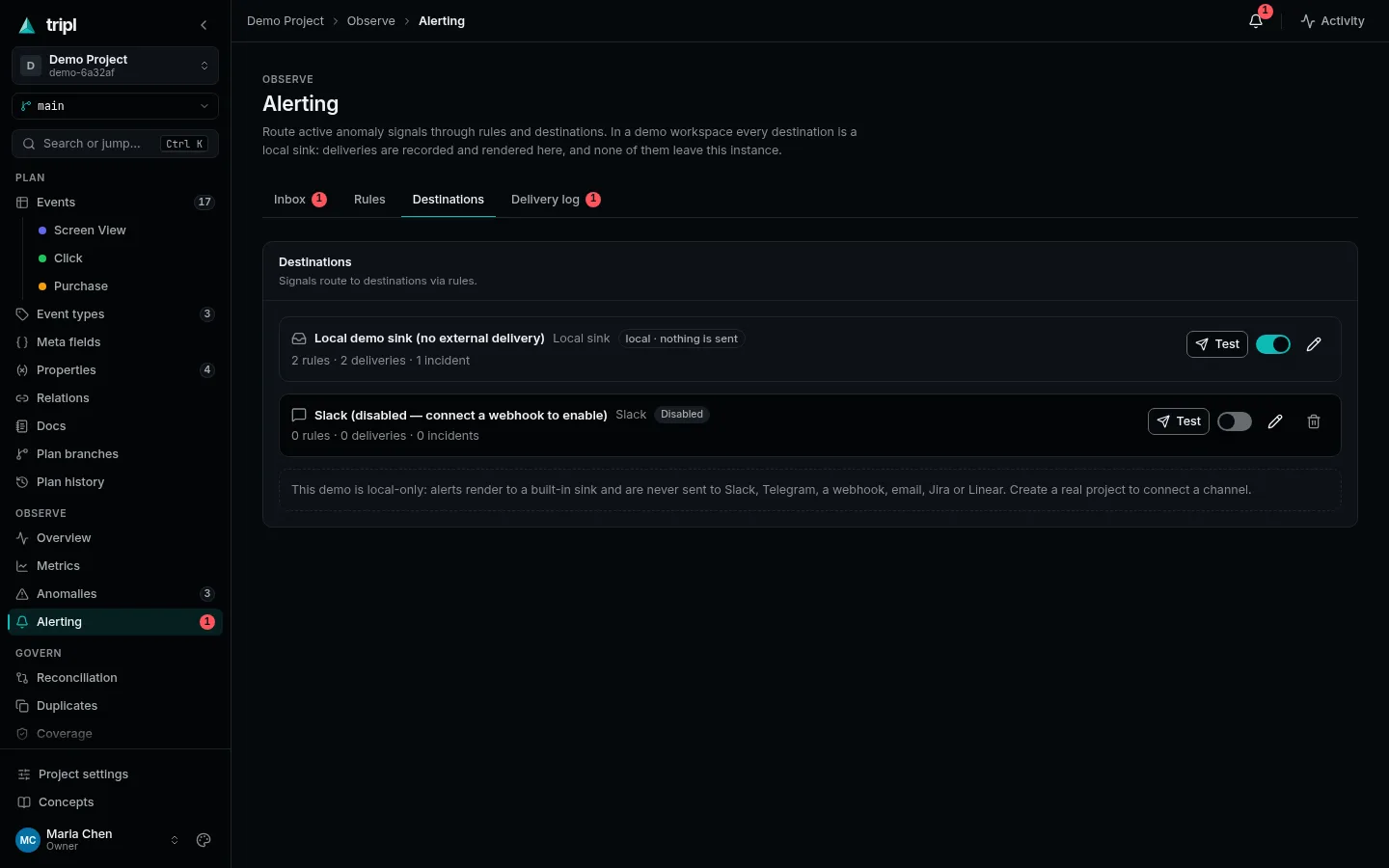Click the Demo Project breadcrumb
The width and height of the screenshot is (1389, 868).
coord(286,21)
